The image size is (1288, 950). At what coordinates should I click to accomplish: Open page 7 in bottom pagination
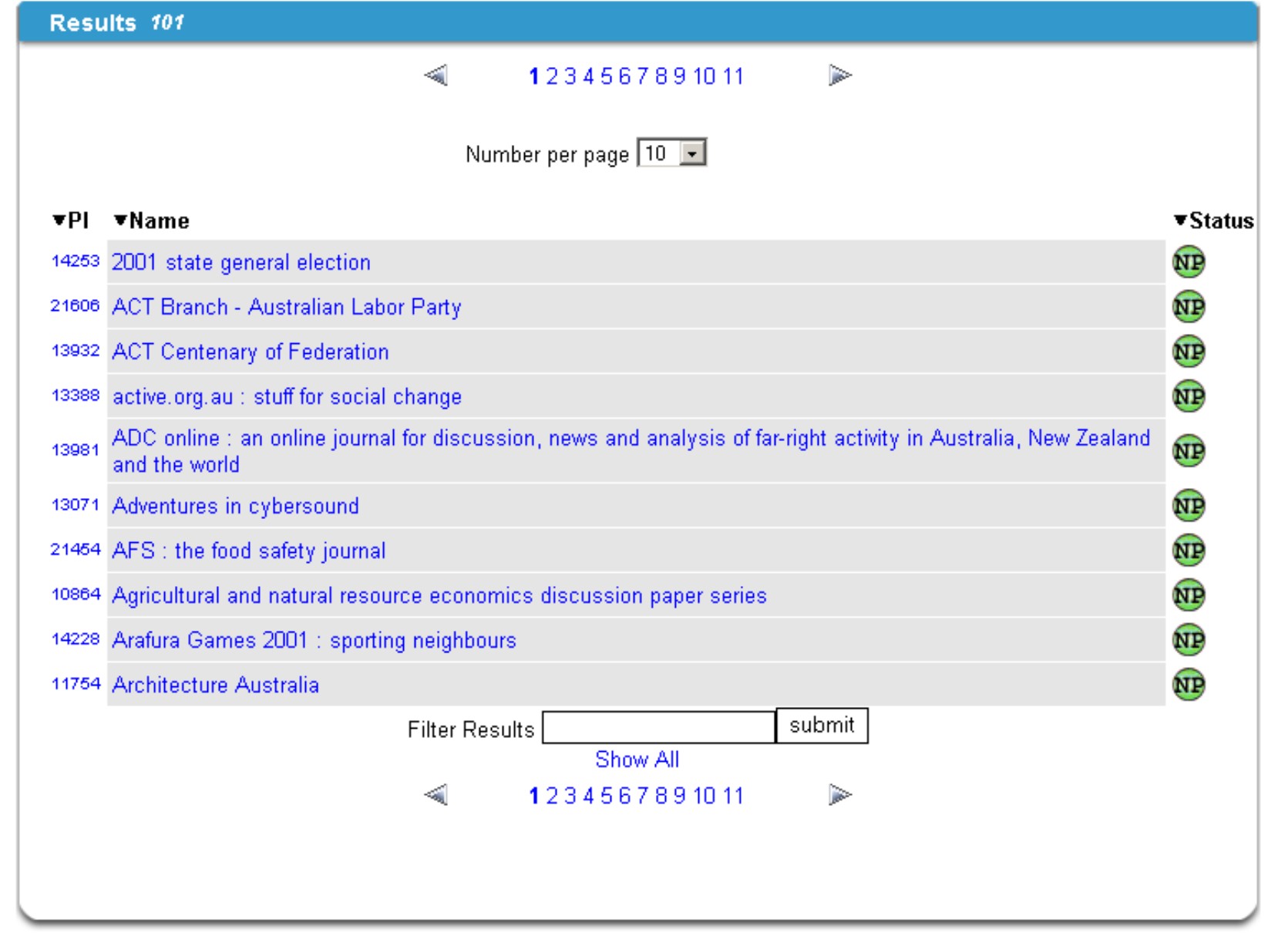point(643,796)
